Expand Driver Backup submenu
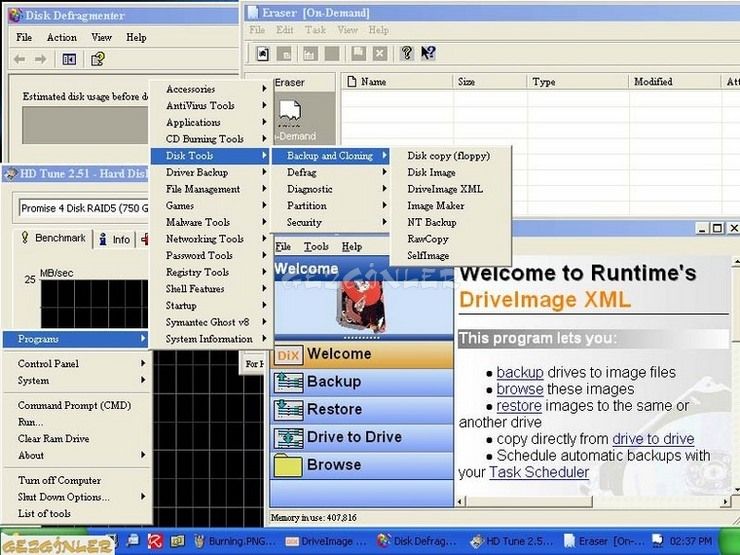The width and height of the screenshot is (740, 555). coord(211,173)
